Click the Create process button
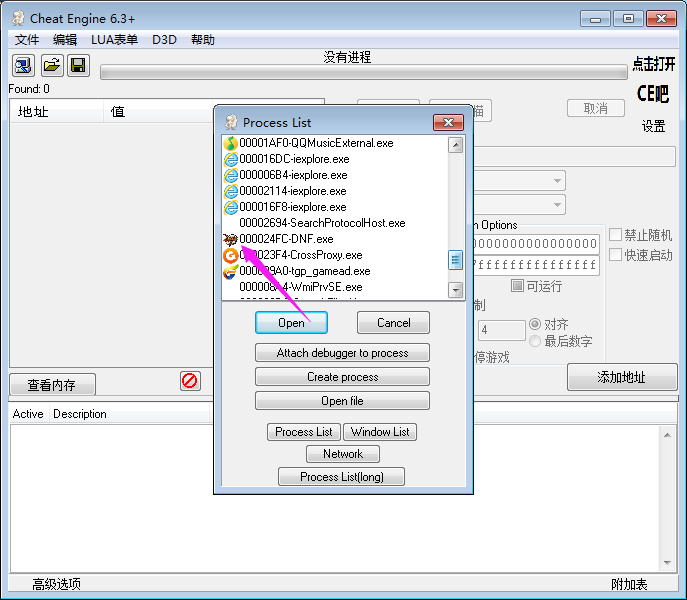 [x=342, y=376]
